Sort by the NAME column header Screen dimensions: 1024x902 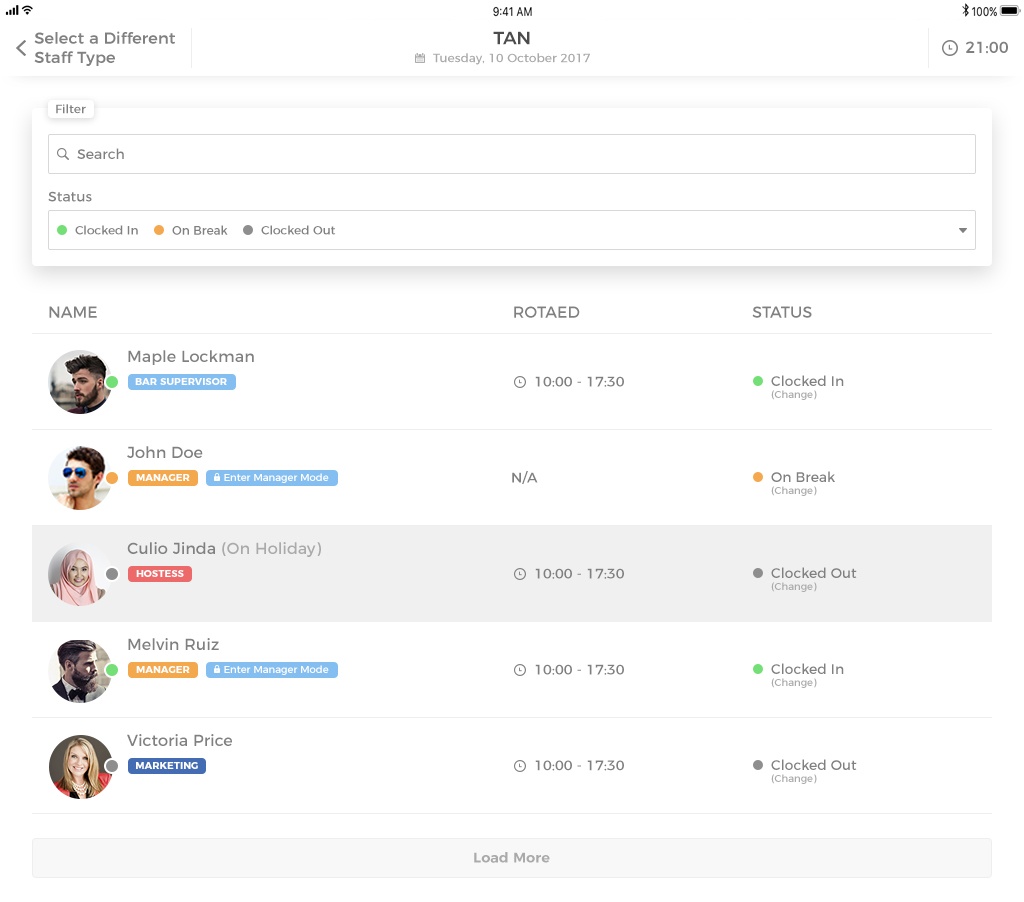point(73,312)
